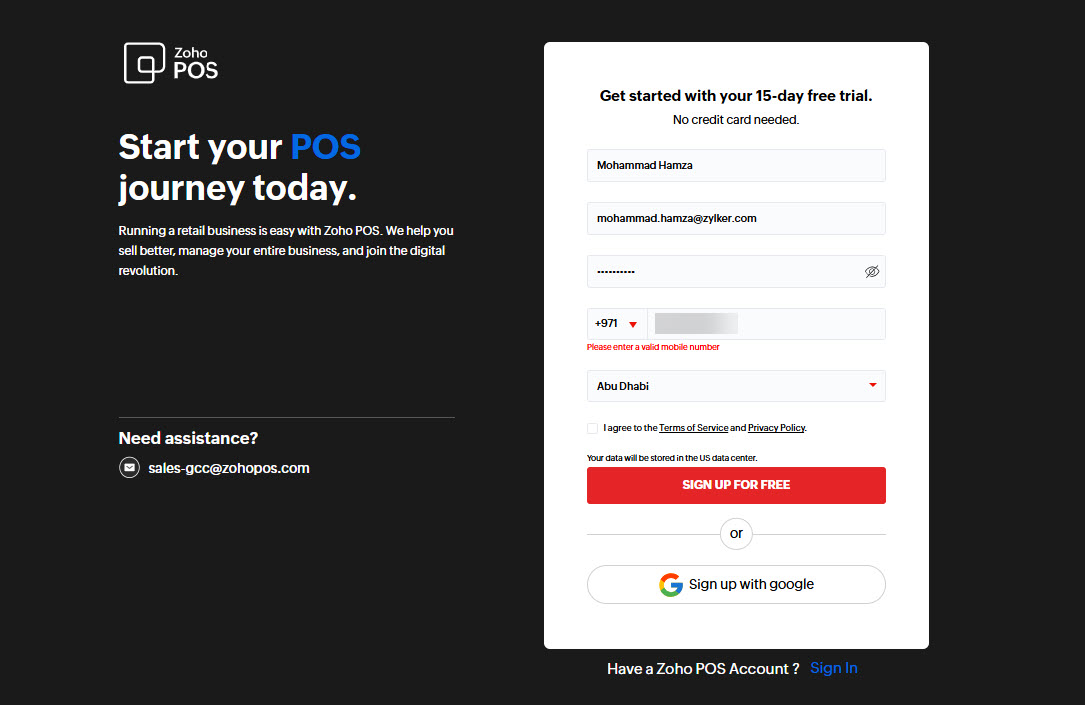
Task: Click the email address input field
Action: pos(736,219)
